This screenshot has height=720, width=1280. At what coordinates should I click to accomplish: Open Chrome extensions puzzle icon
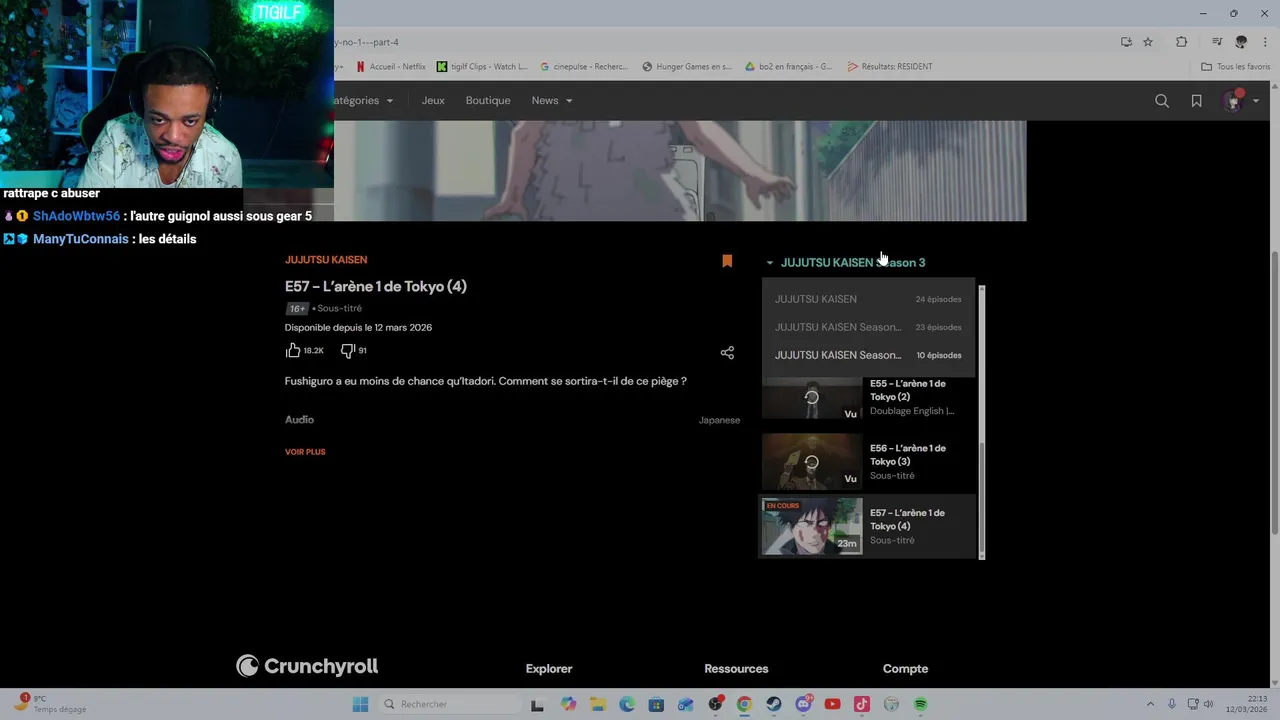pos(1182,42)
